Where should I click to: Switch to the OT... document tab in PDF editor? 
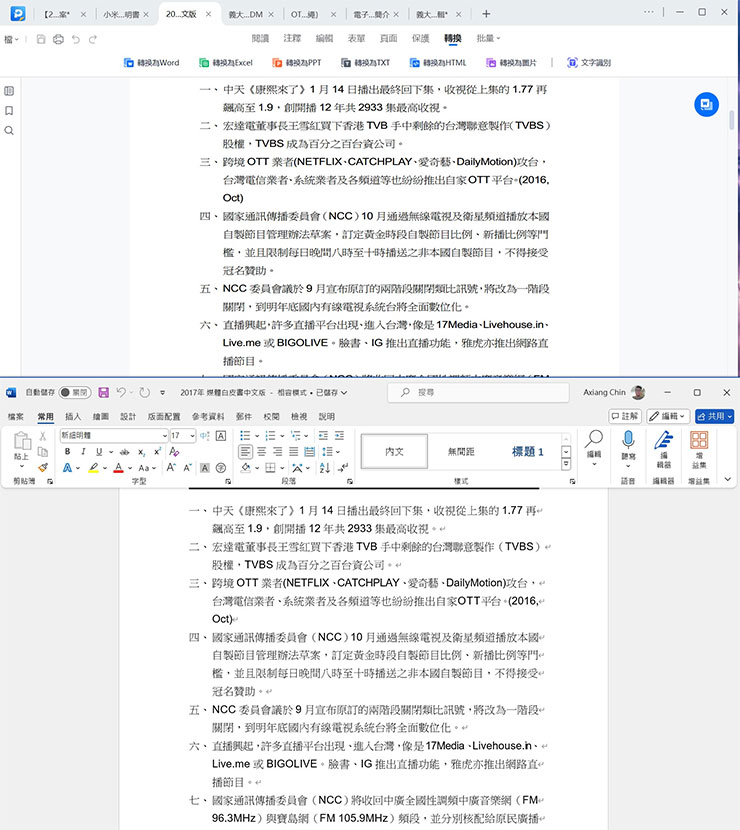(304, 14)
